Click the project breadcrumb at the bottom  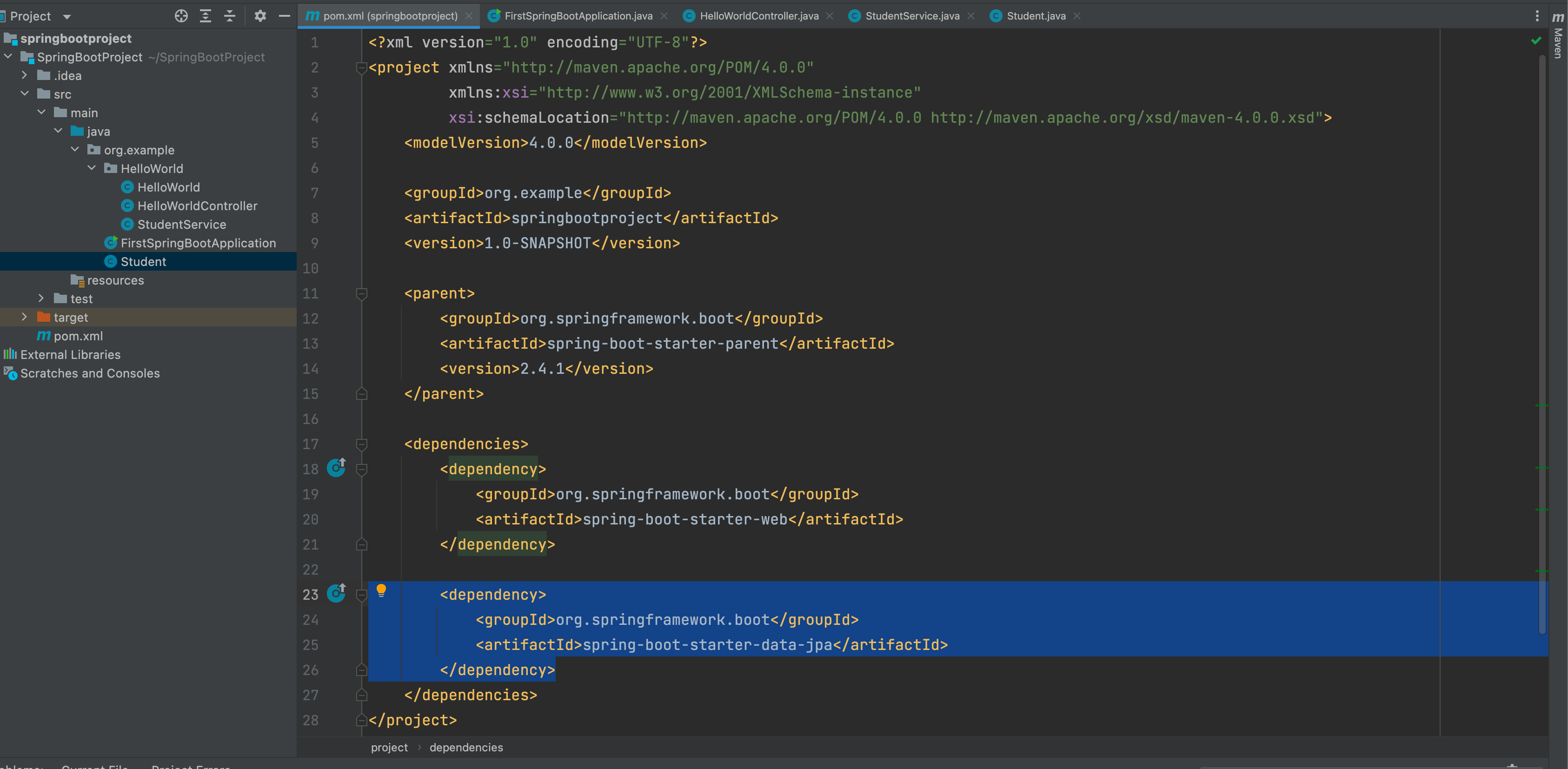[x=389, y=747]
